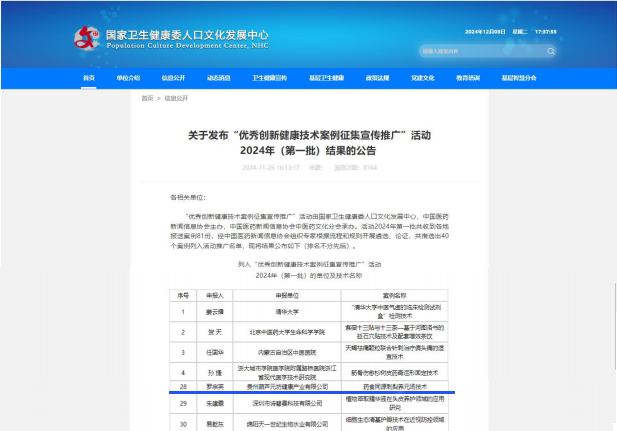Image resolution: width=617 pixels, height=431 pixels.
Task: Open the 政策法规 navigation item
Action: click(x=377, y=77)
